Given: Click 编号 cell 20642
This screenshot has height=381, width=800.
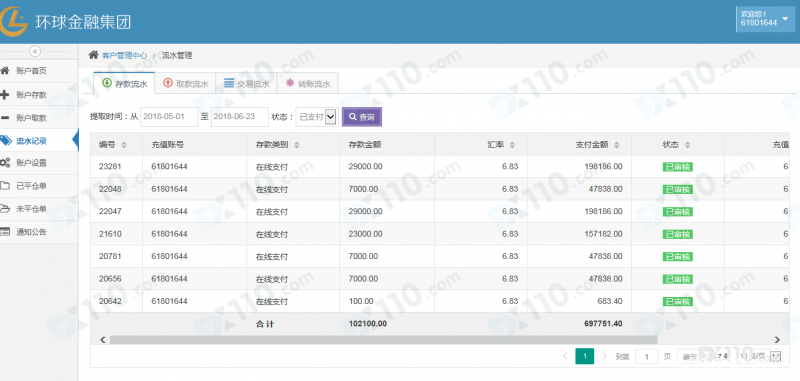Looking at the screenshot, I should [110, 301].
